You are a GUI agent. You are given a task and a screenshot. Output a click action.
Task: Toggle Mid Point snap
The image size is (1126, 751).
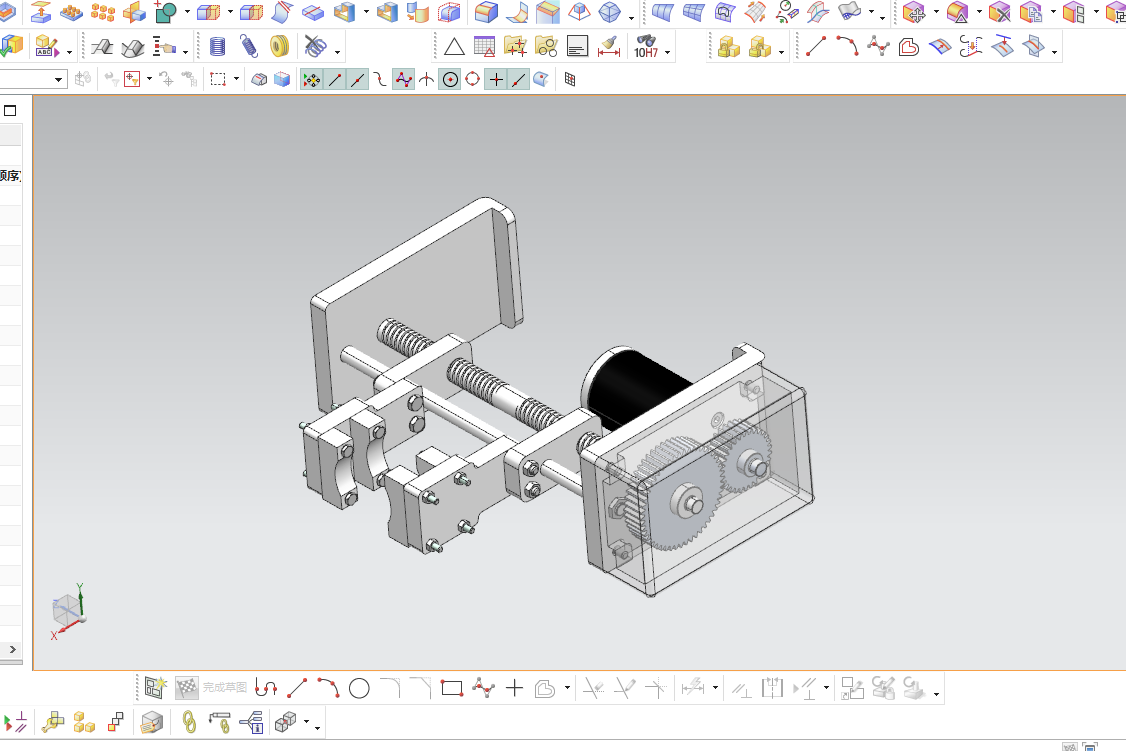pyautogui.click(x=358, y=80)
